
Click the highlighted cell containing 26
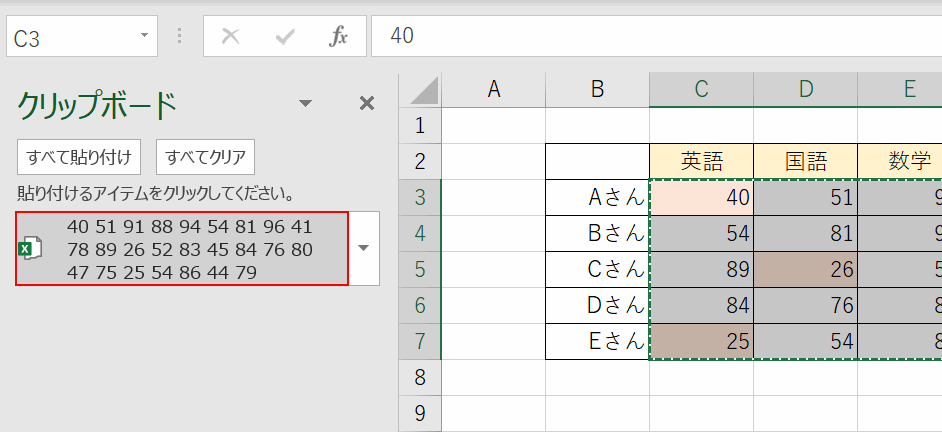tap(805, 269)
